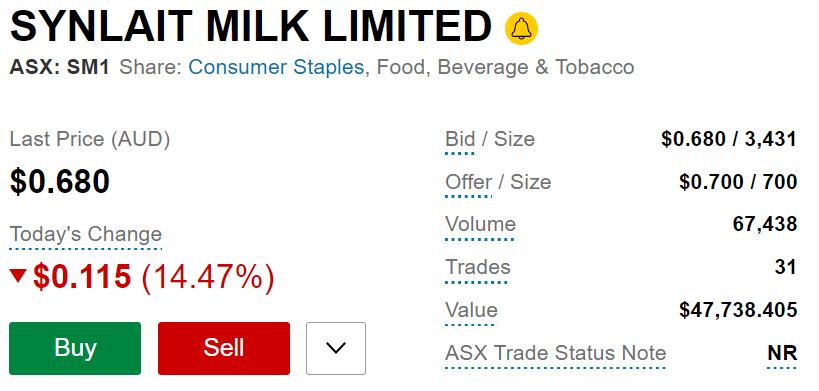Click the offer value $0.700 / 700
This screenshot has height=391, width=819.
click(738, 182)
